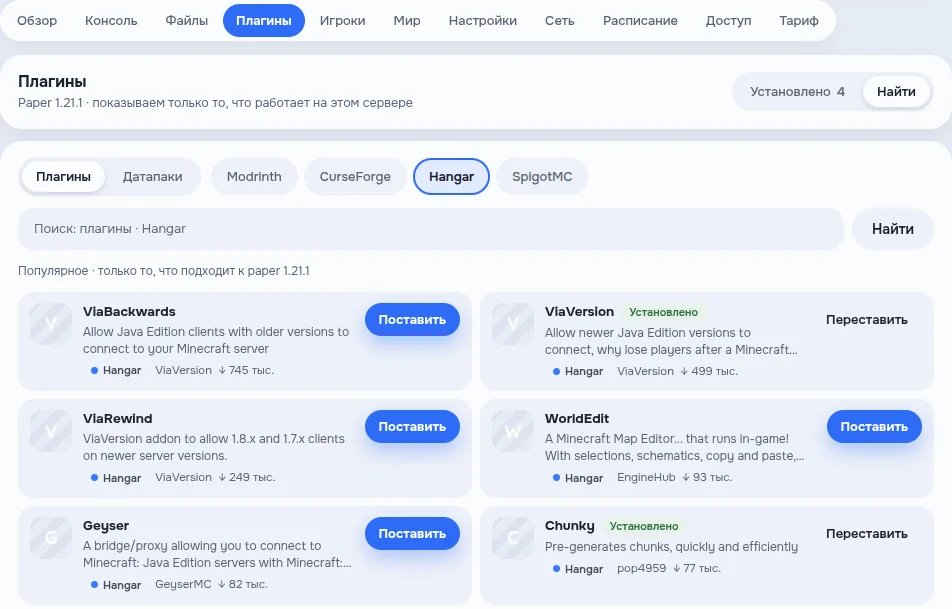Click the GeyserMC author name
952x609 pixels.
183,584
